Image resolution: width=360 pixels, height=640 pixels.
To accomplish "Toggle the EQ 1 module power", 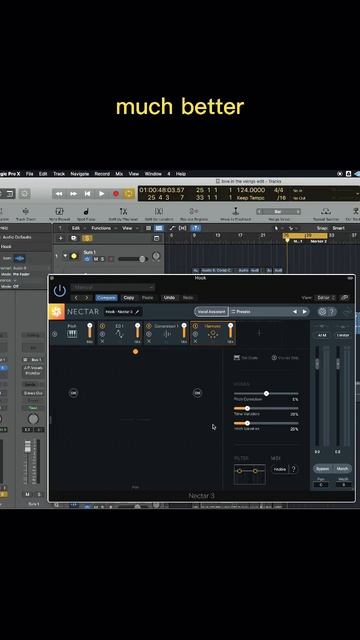I will [102, 326].
